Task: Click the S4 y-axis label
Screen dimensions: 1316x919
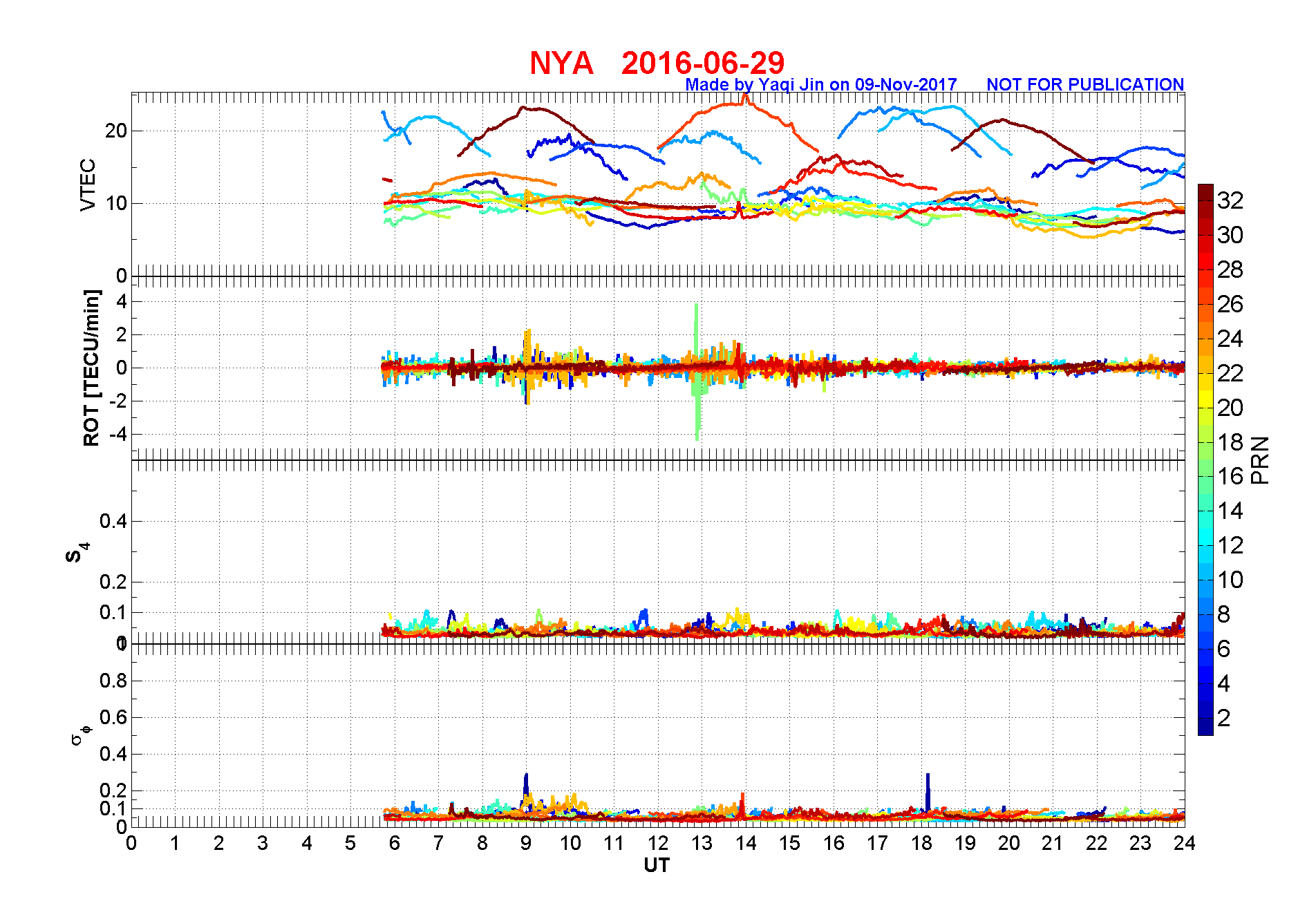Action: (x=77, y=552)
